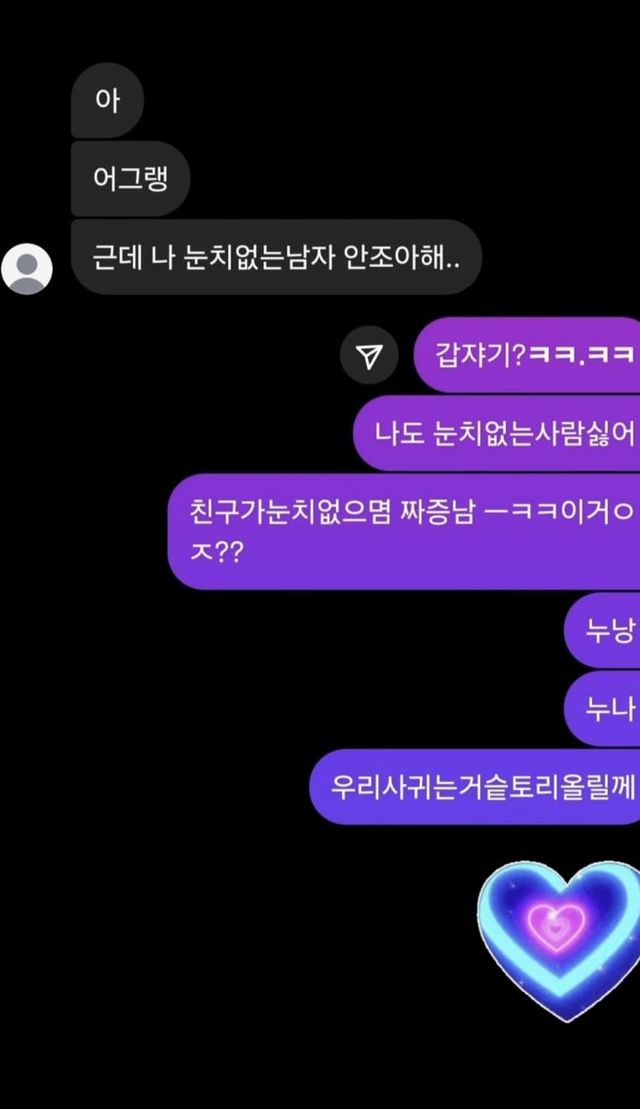640x1109 pixels.
Task: Tap the sent bubble '누낭'
Action: (602, 630)
